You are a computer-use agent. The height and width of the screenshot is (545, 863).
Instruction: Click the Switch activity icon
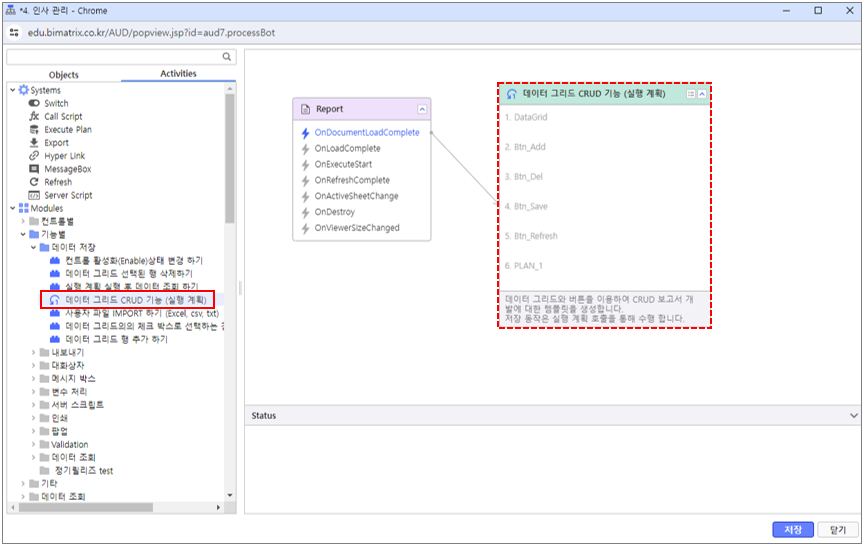click(34, 103)
